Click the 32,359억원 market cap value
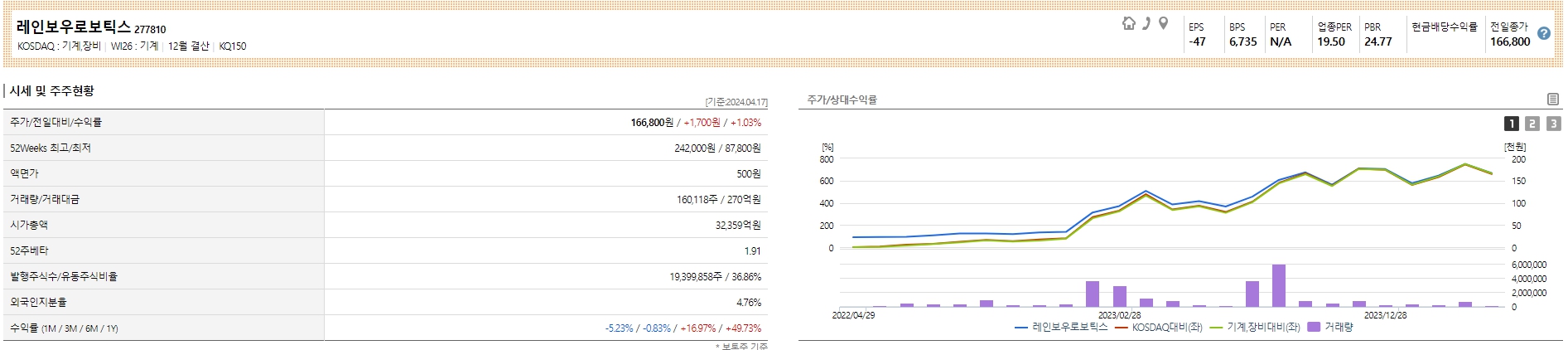The width and height of the screenshot is (1568, 350). pos(738,226)
